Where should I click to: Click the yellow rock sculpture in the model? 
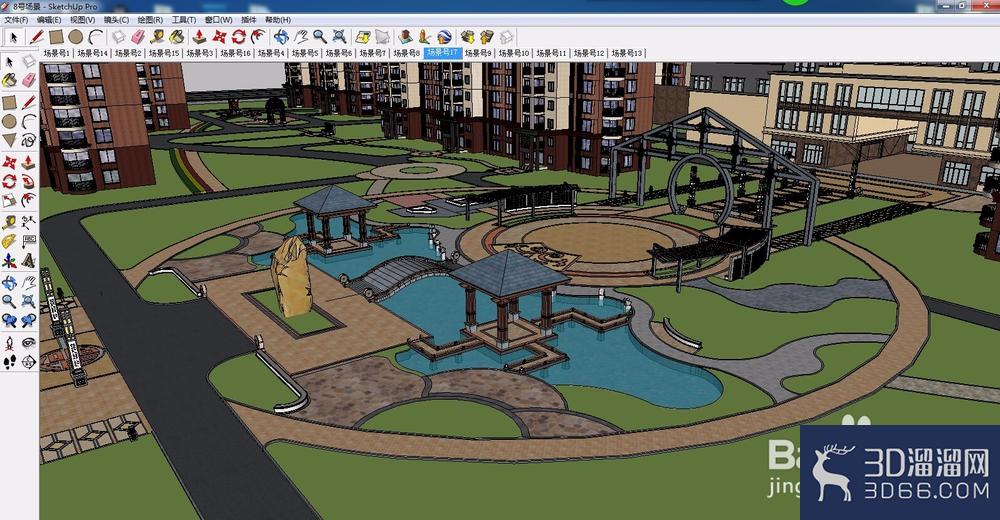pyautogui.click(x=291, y=276)
